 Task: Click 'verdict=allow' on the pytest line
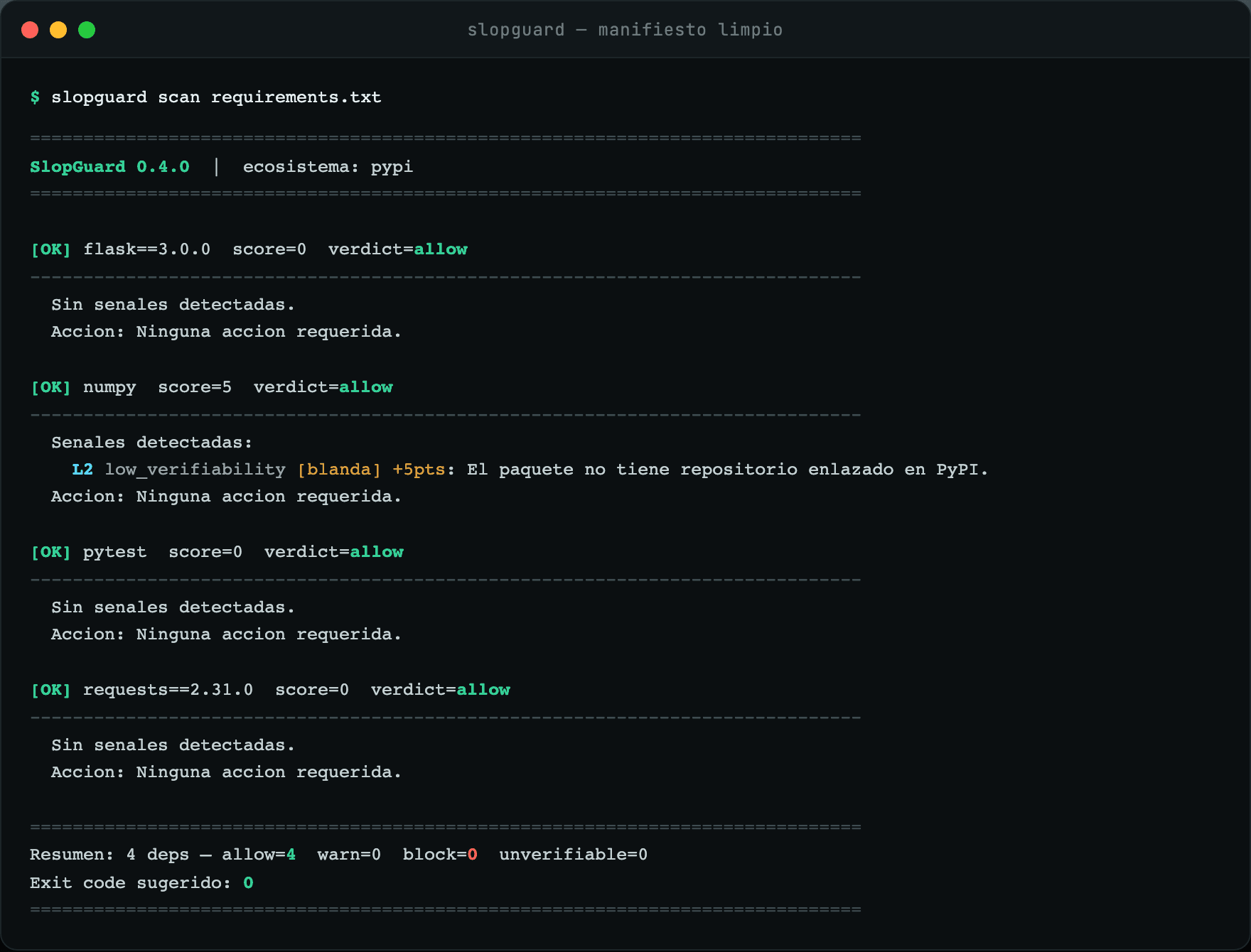[333, 552]
